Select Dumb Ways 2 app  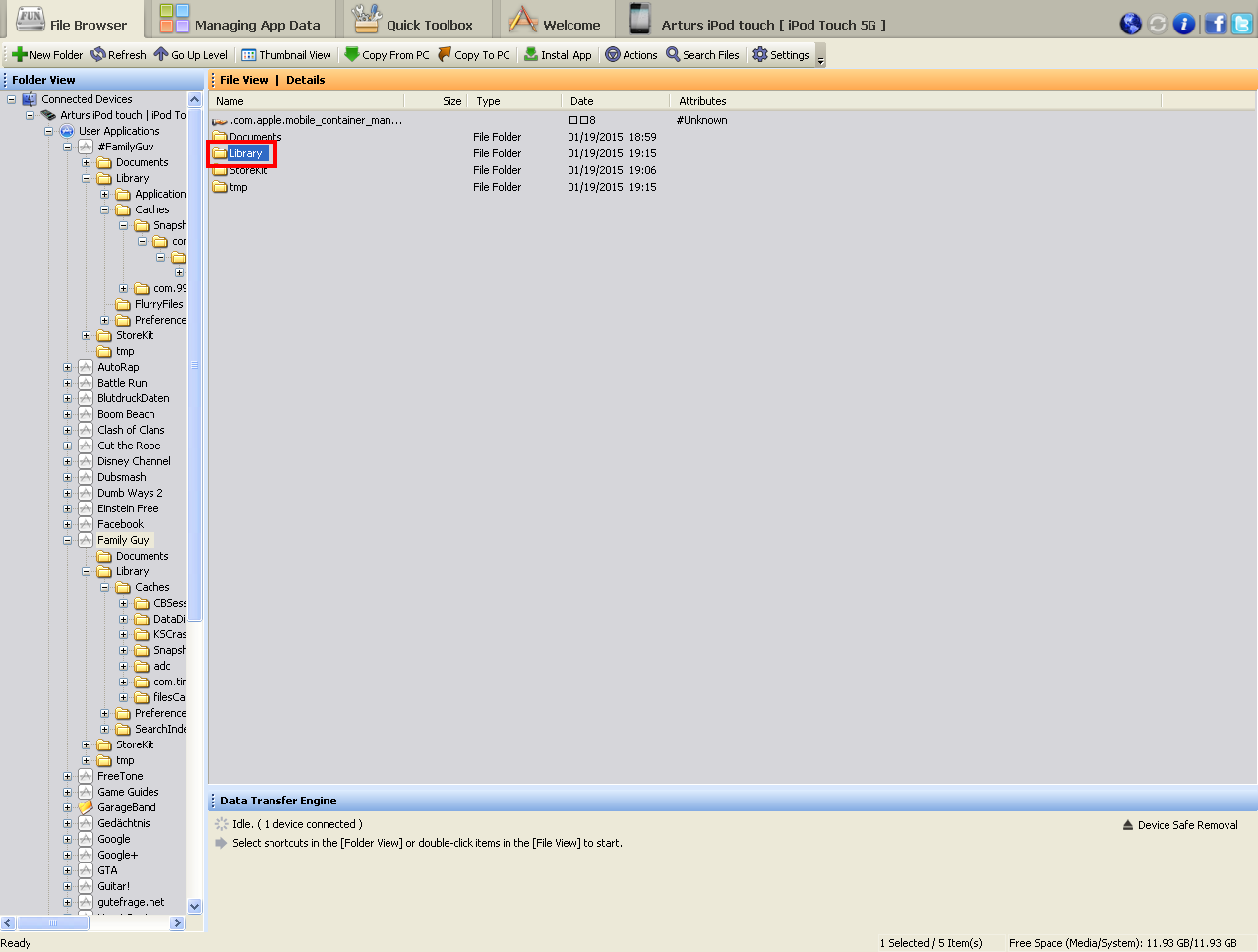(130, 493)
